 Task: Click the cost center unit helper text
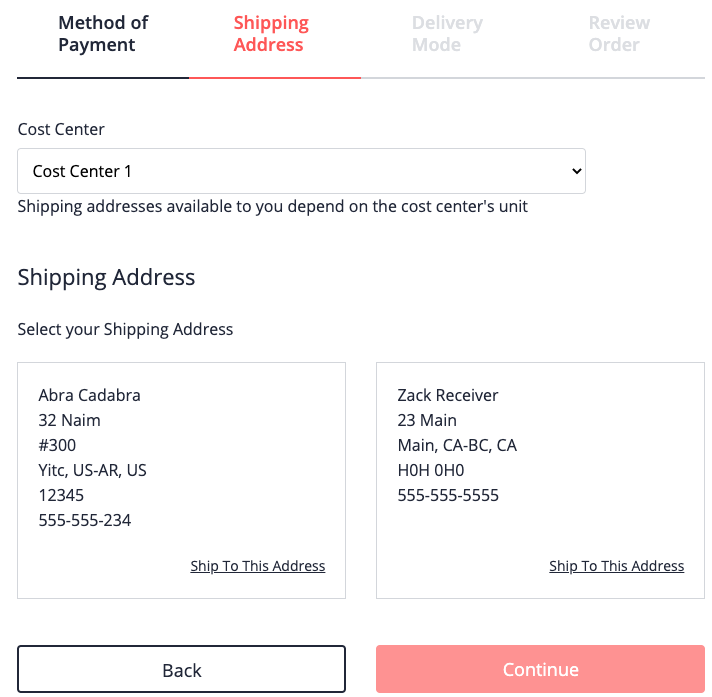[272, 207]
